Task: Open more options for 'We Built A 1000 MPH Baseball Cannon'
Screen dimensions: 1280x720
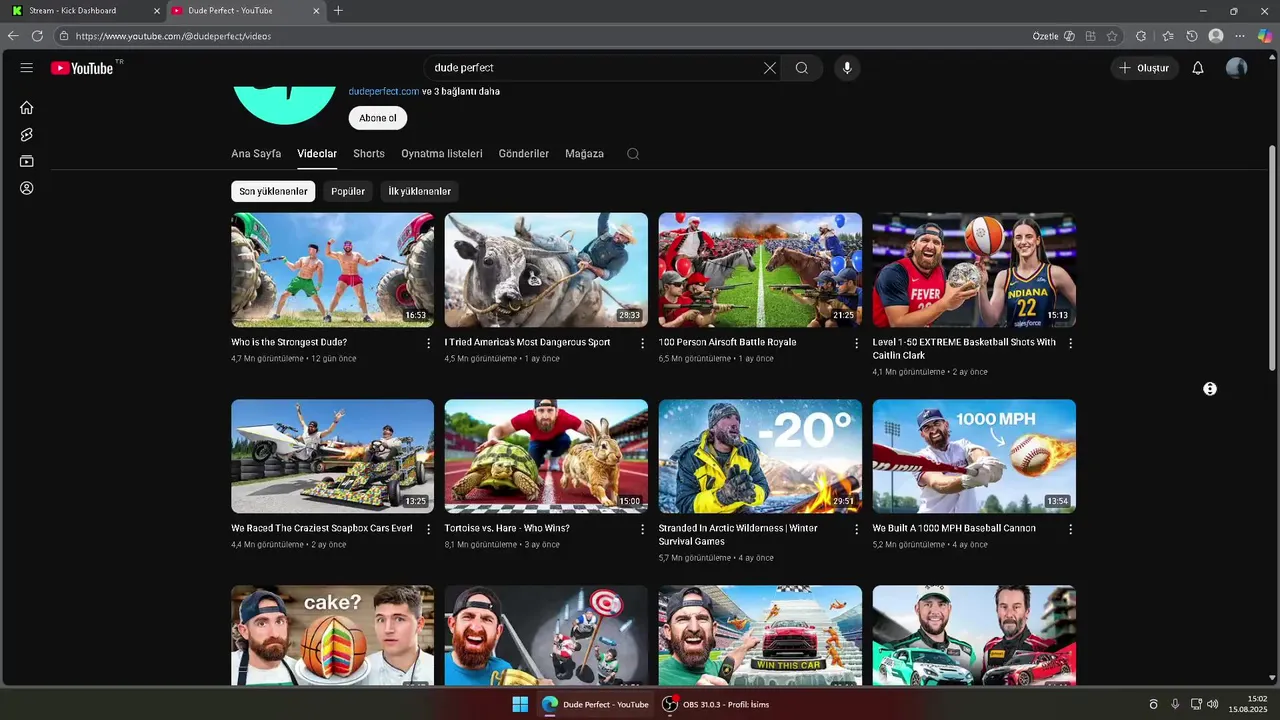Action: tap(1070, 529)
